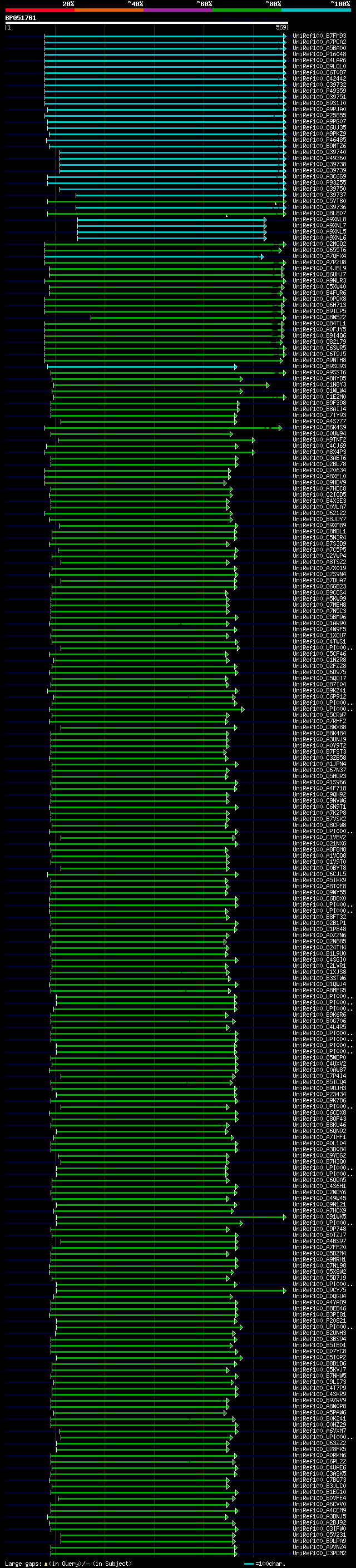Select the UniRef100_A7QFX4 label
This screenshot has height=1568, width=356.
(319, 256)
